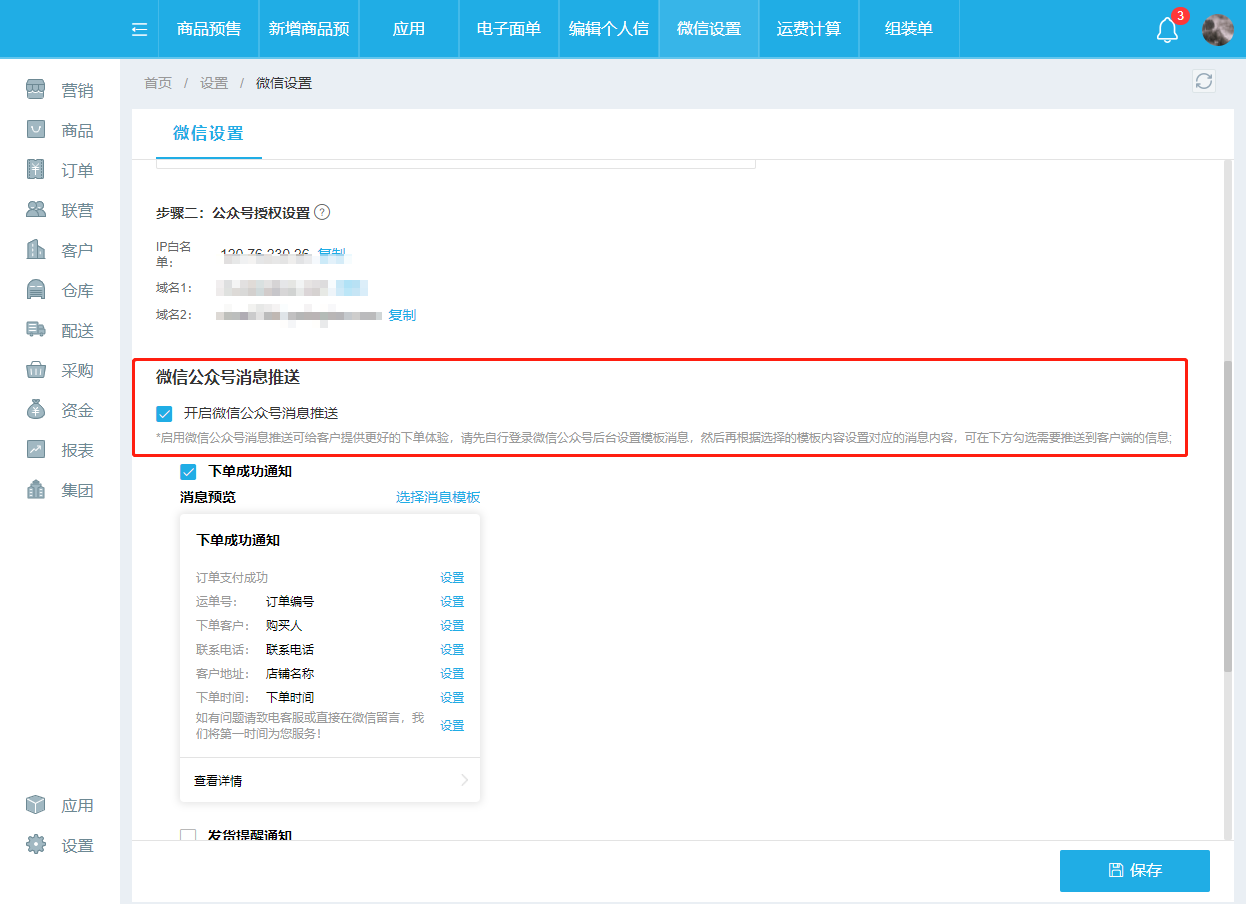Collapse the sidebar with the hamburger icon
This screenshot has height=904, width=1246.
tap(138, 29)
